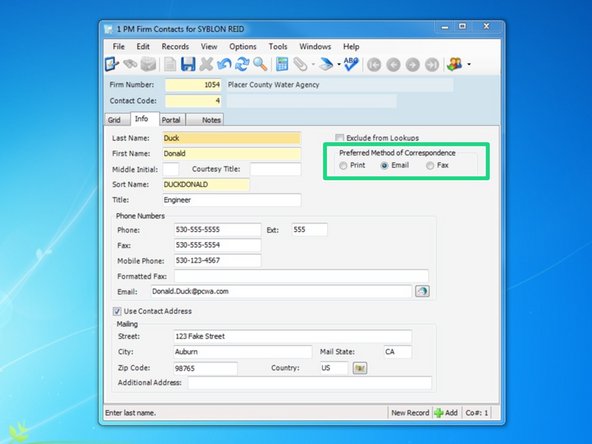Click the window title bar app icon
Image resolution: width=592 pixels, height=444 pixels.
tap(108, 29)
